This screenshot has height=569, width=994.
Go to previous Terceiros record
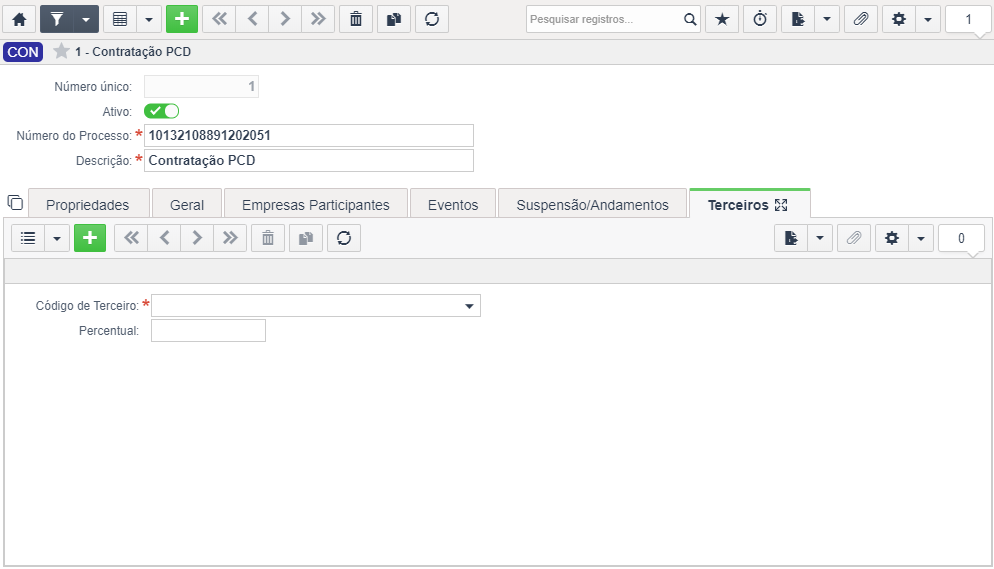164,238
